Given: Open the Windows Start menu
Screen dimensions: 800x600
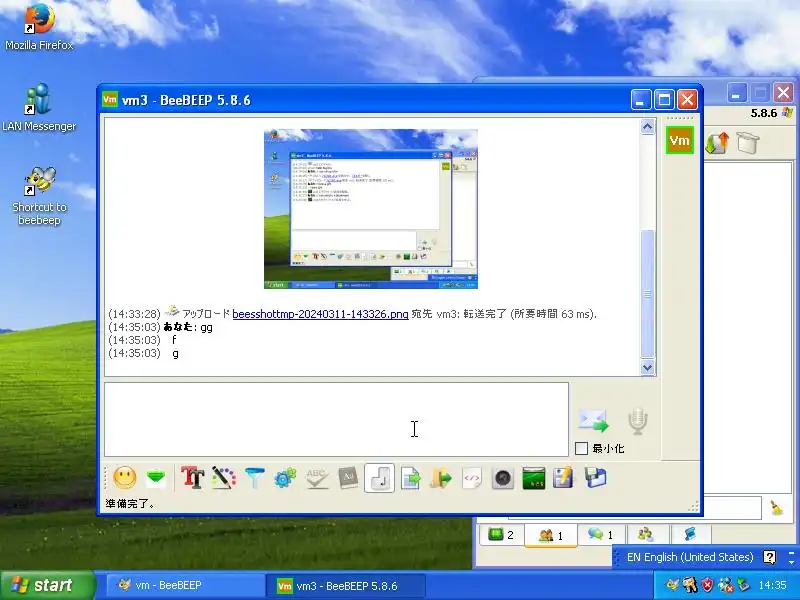Looking at the screenshot, I should pyautogui.click(x=48, y=585).
